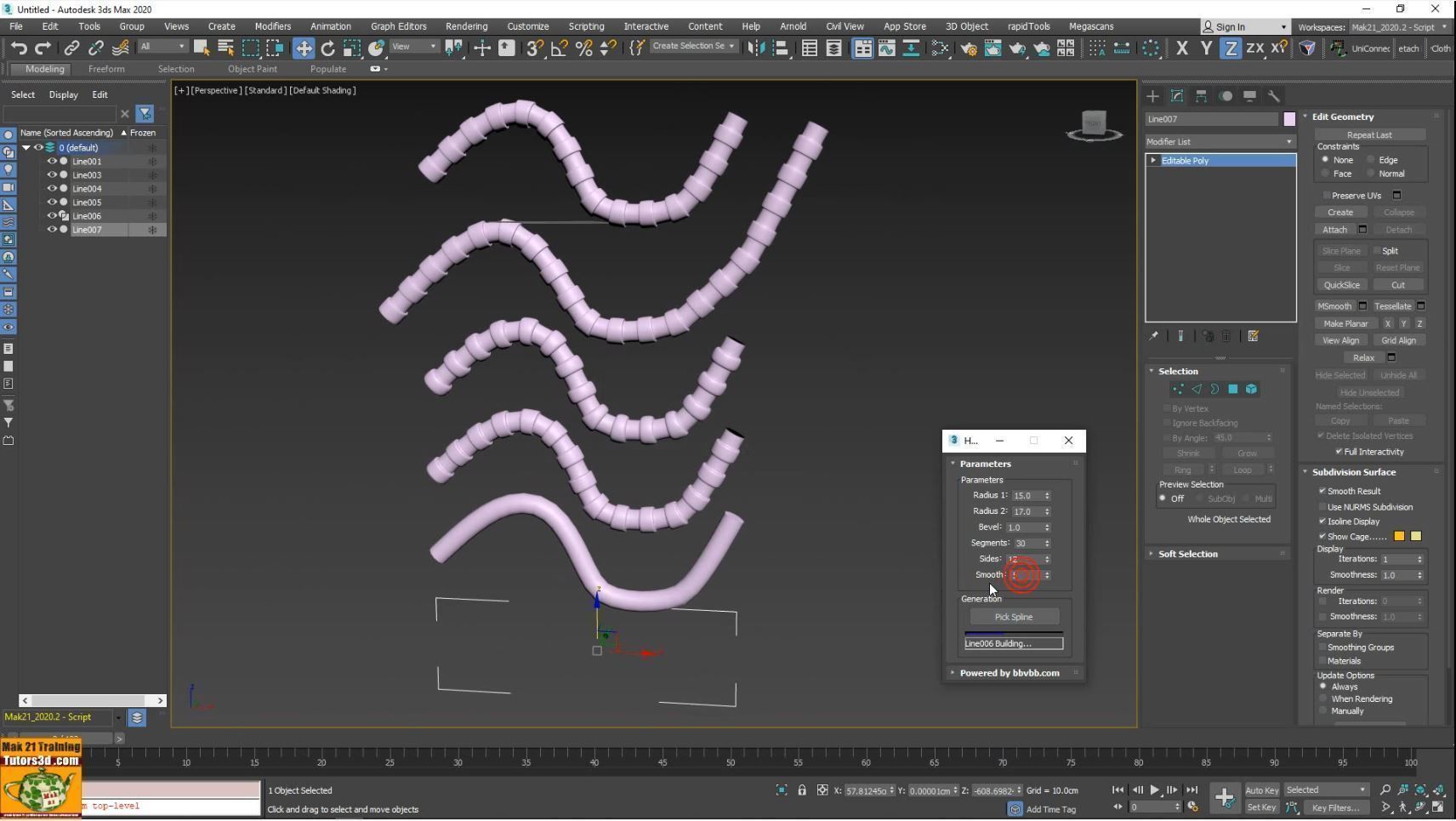The height and width of the screenshot is (821, 1456).
Task: Open the Hierarchy command panel tab
Action: 1201,96
